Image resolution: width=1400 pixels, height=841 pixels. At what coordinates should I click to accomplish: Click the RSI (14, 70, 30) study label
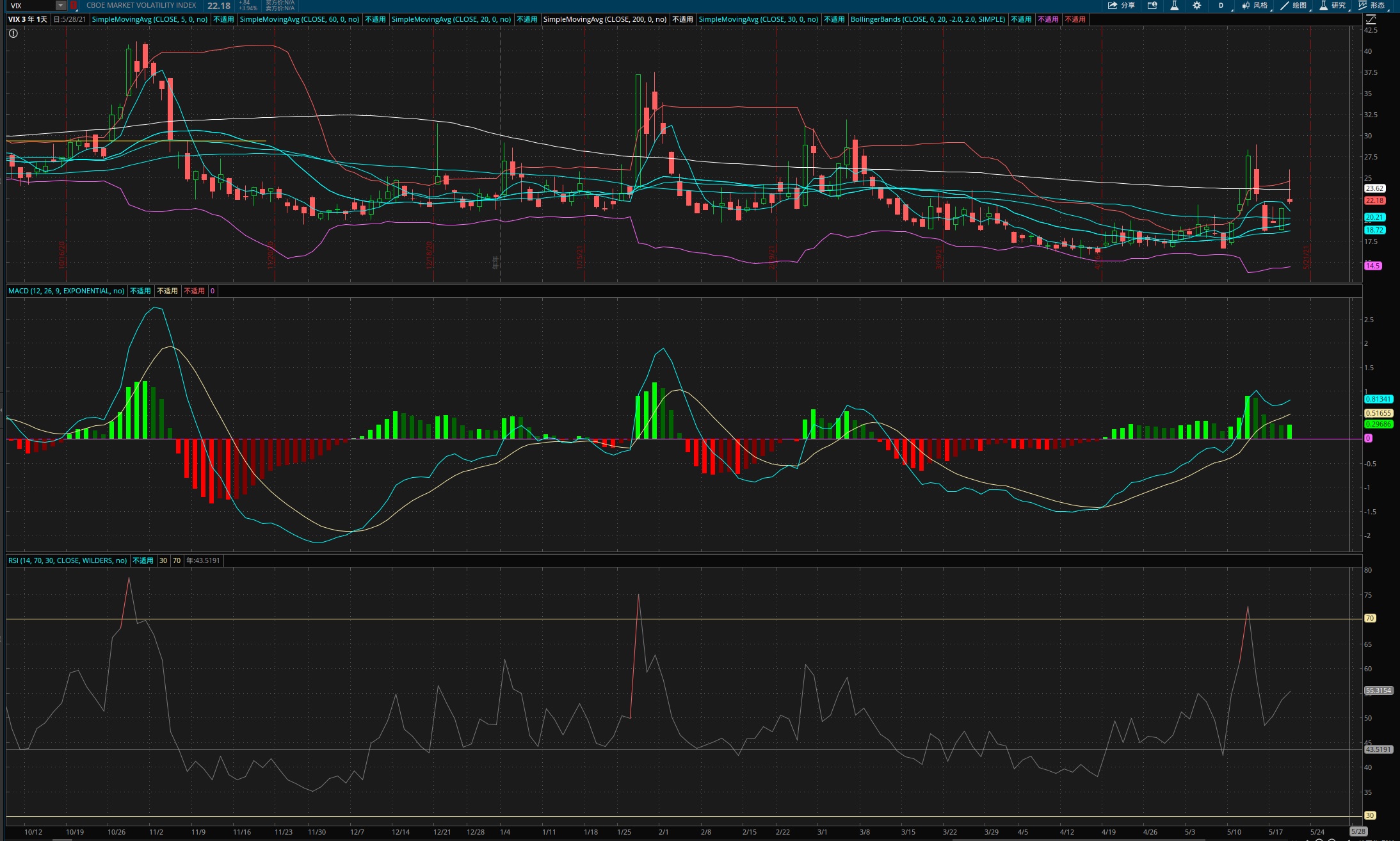(x=67, y=560)
